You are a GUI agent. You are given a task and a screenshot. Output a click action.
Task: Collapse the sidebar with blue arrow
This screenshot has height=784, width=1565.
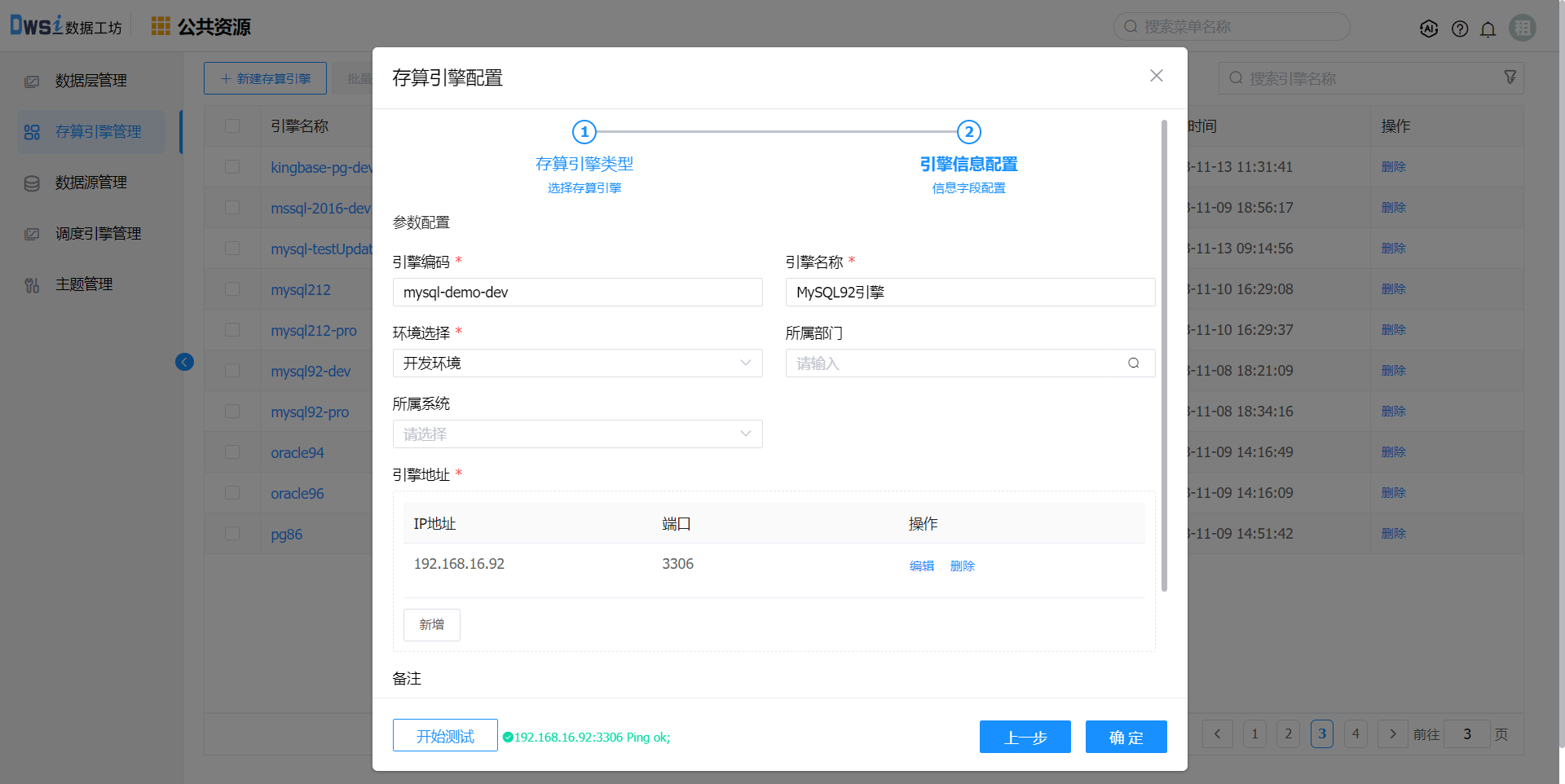click(x=185, y=362)
